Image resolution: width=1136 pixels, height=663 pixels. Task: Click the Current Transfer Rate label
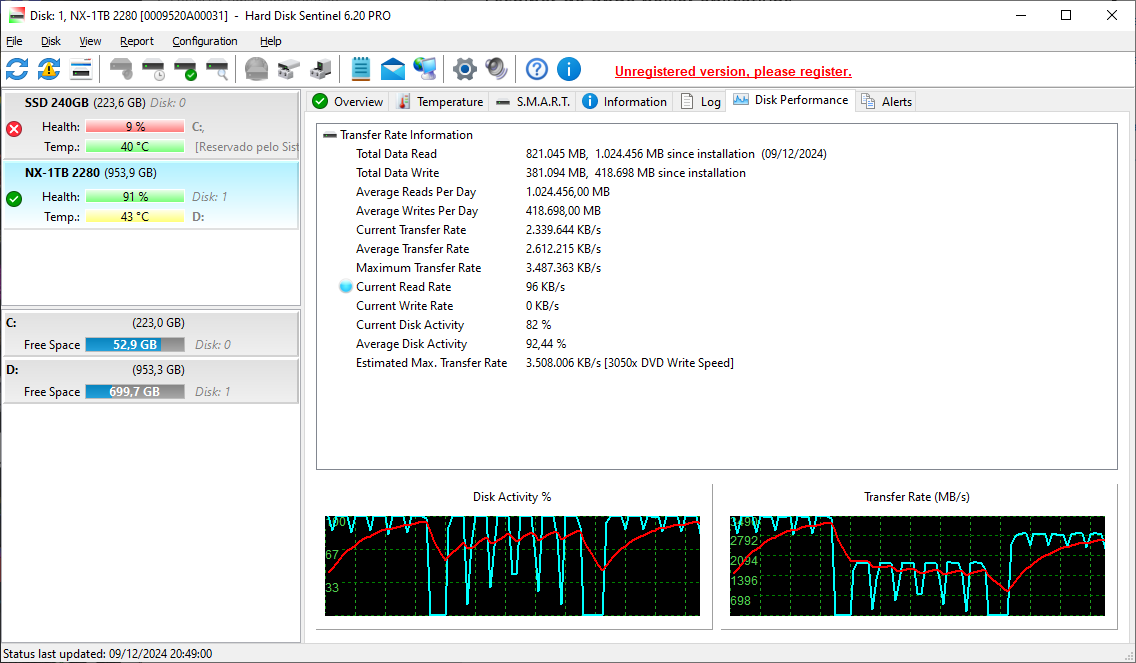411,230
